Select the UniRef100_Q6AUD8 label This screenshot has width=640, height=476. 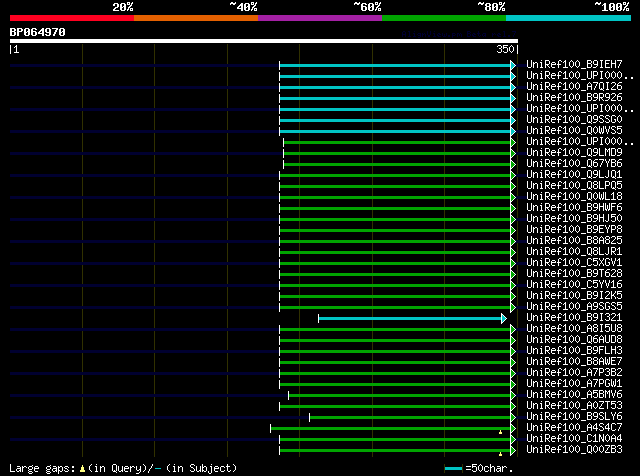pyautogui.click(x=574, y=340)
